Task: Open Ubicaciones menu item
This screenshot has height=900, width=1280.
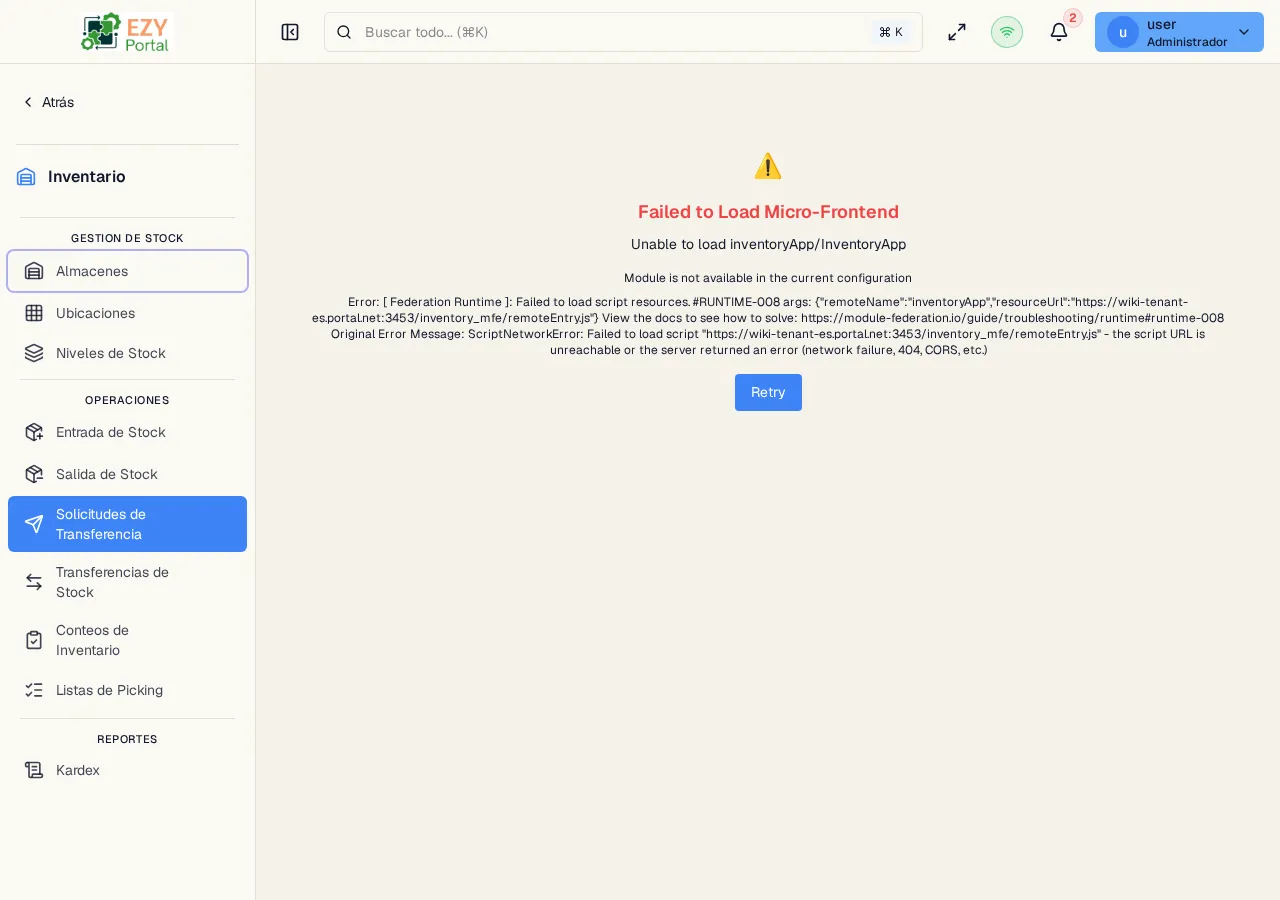Action: click(x=127, y=313)
